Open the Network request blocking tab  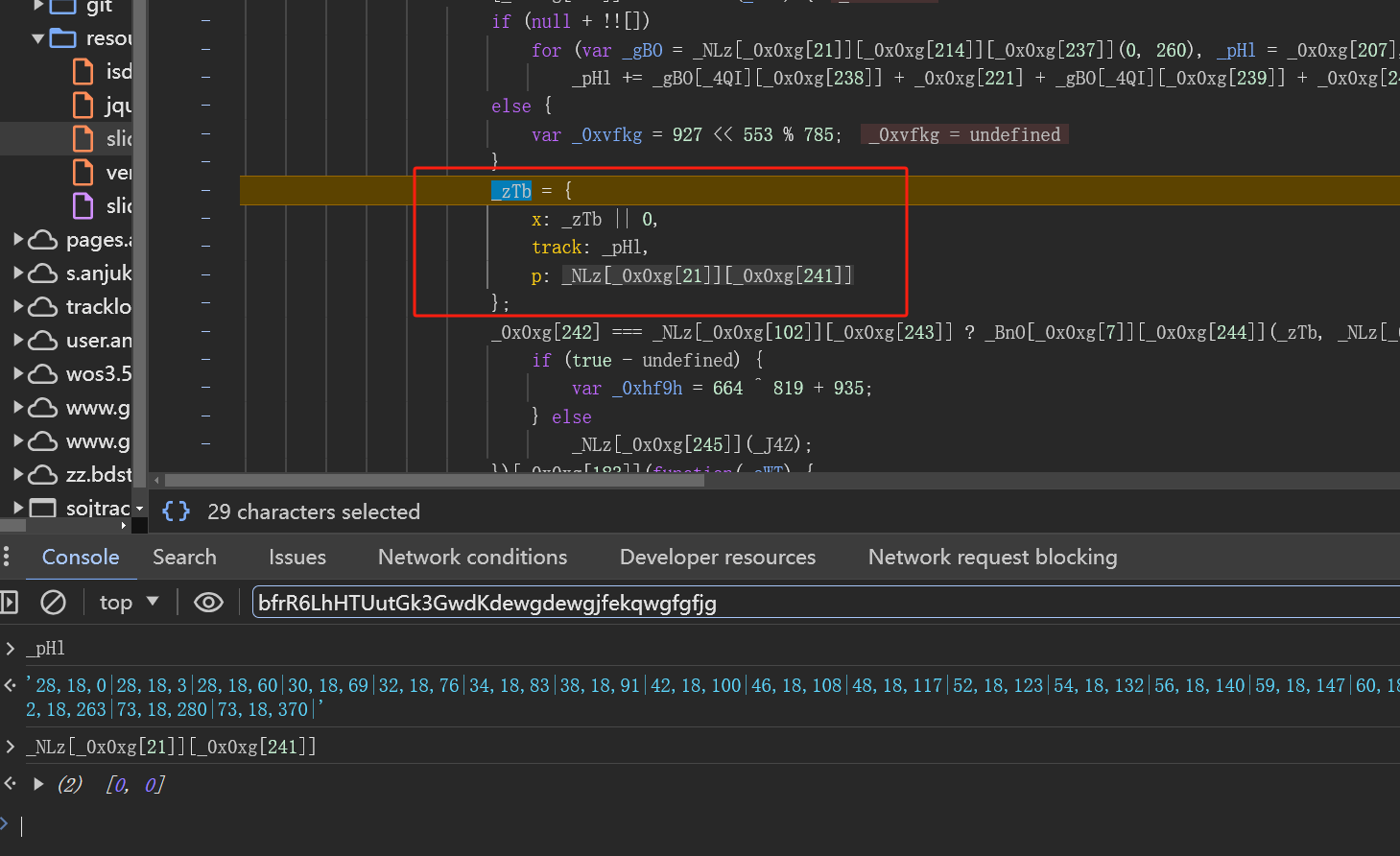(993, 557)
